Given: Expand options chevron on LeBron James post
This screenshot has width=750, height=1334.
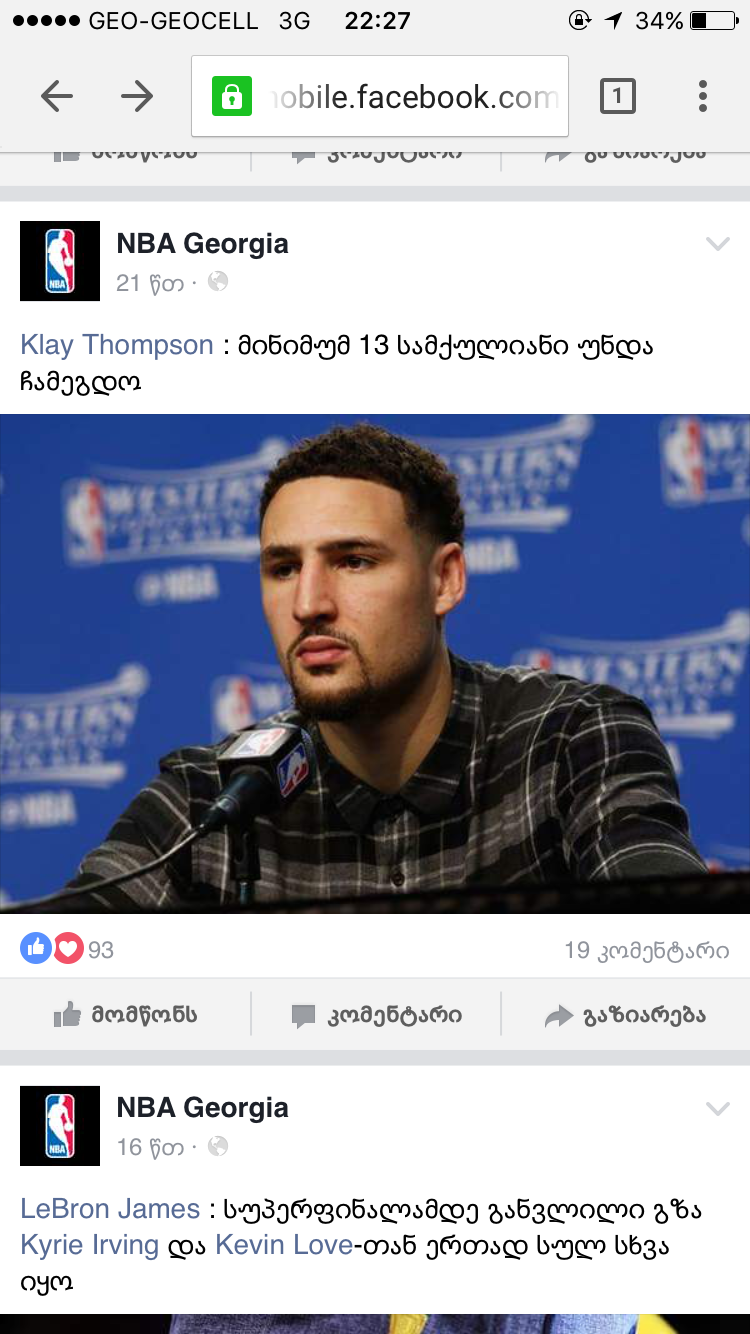Looking at the screenshot, I should tap(718, 1108).
